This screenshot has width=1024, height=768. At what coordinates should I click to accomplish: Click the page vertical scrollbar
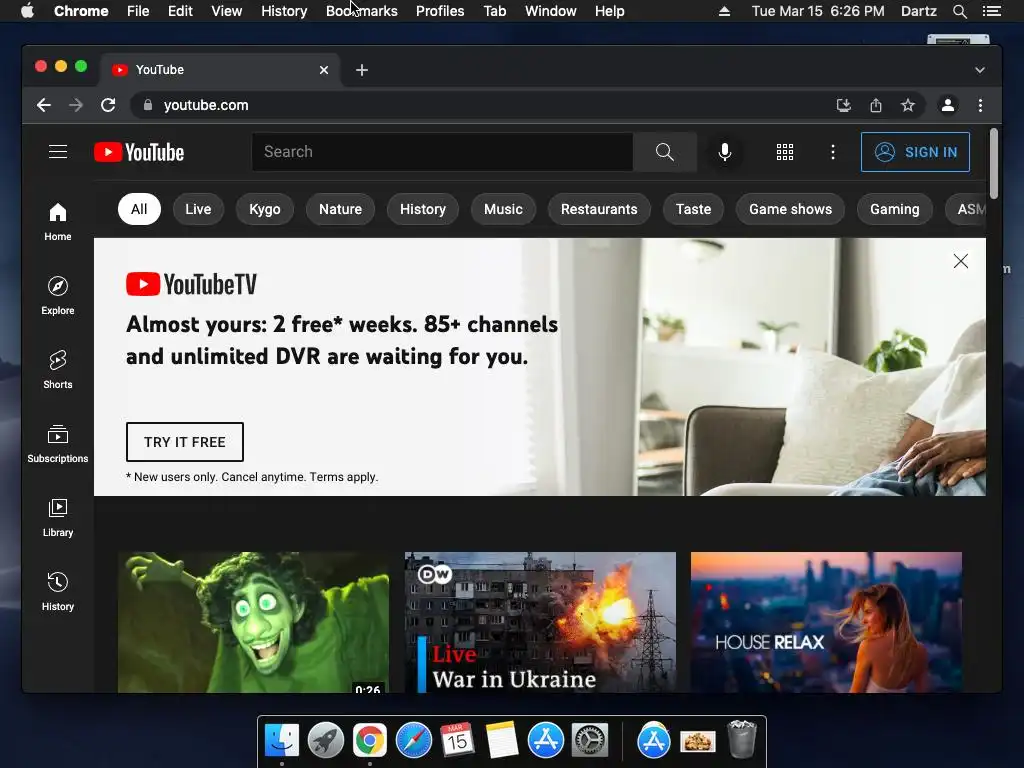[993, 163]
